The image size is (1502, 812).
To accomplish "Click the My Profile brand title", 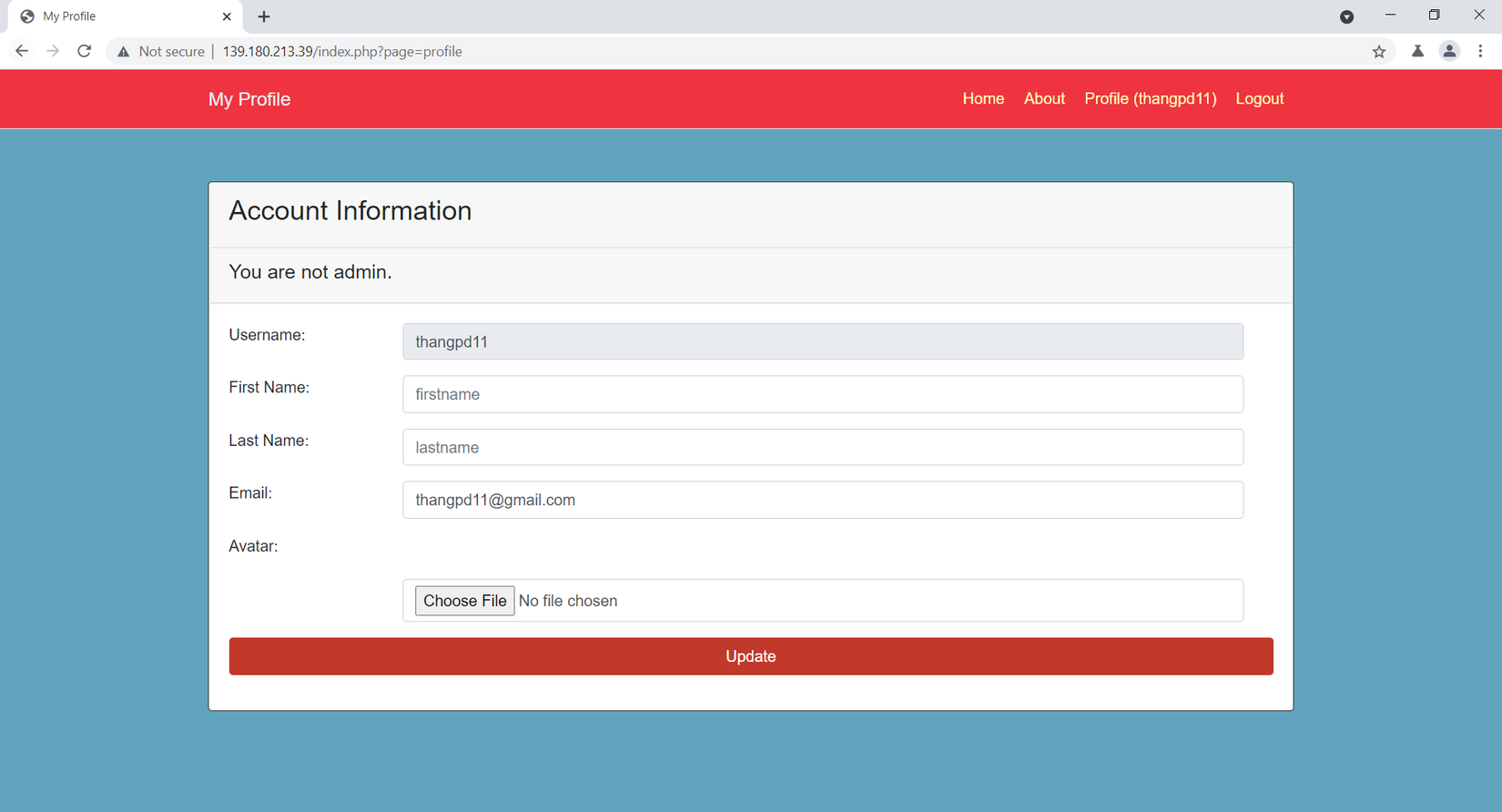I will click(249, 99).
